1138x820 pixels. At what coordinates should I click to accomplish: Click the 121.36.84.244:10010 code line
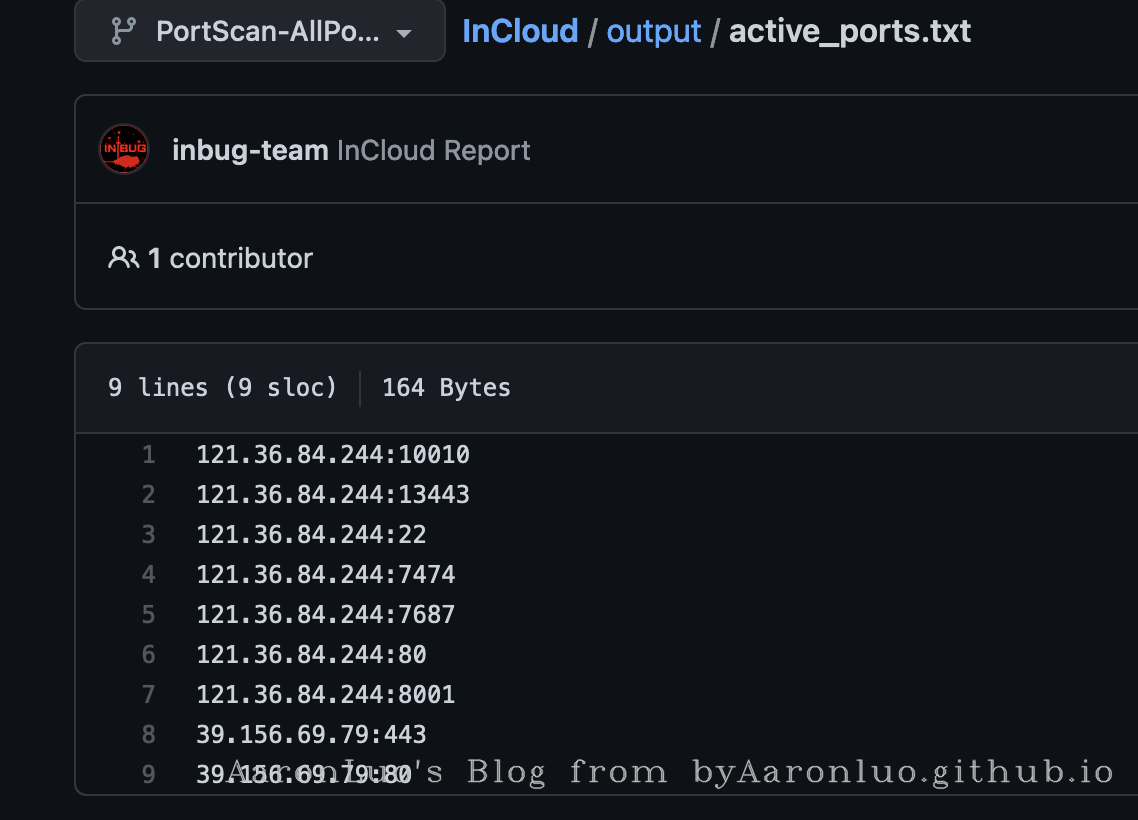click(333, 455)
